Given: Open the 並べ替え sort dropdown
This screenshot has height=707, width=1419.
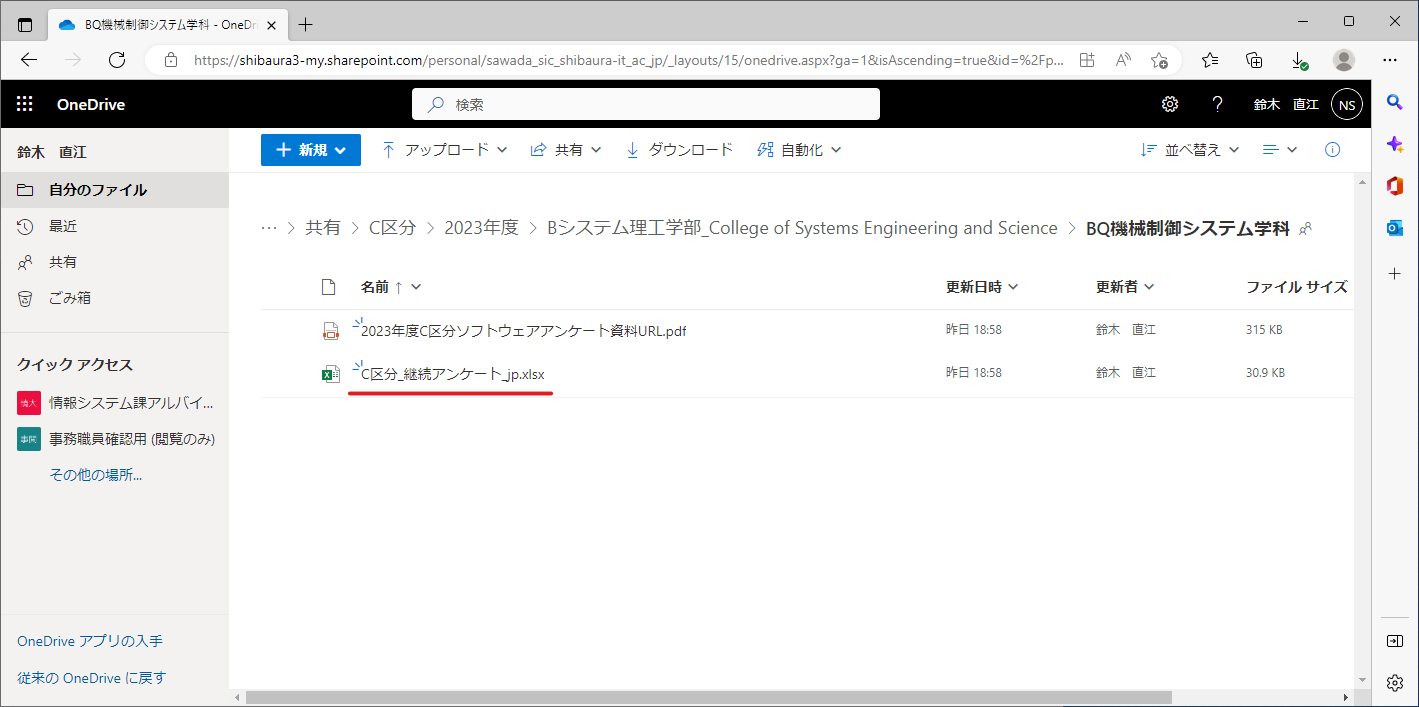Looking at the screenshot, I should [x=1190, y=150].
